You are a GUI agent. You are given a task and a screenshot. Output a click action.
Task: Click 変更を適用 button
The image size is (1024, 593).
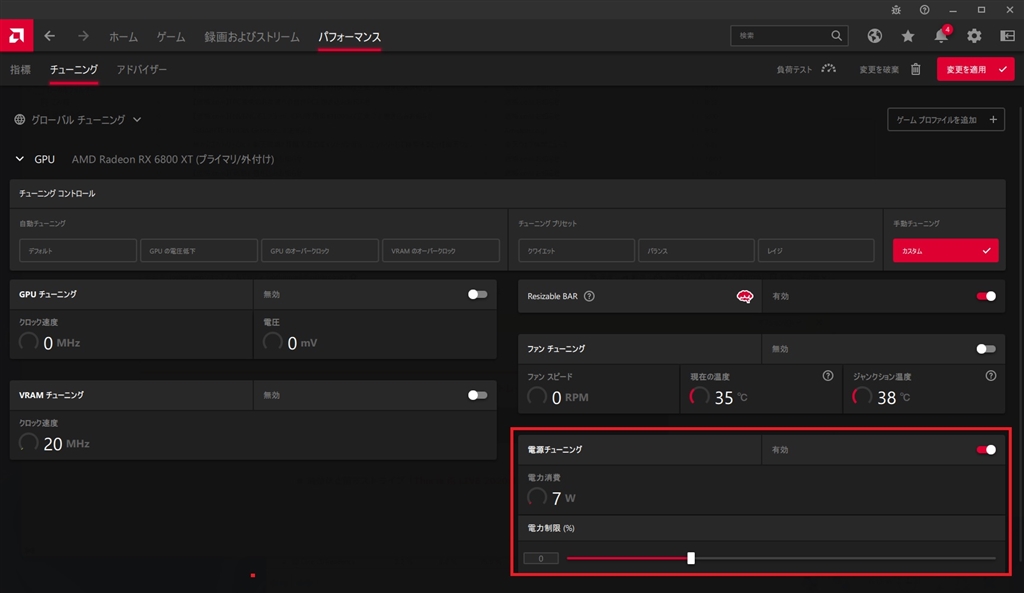click(x=975, y=69)
